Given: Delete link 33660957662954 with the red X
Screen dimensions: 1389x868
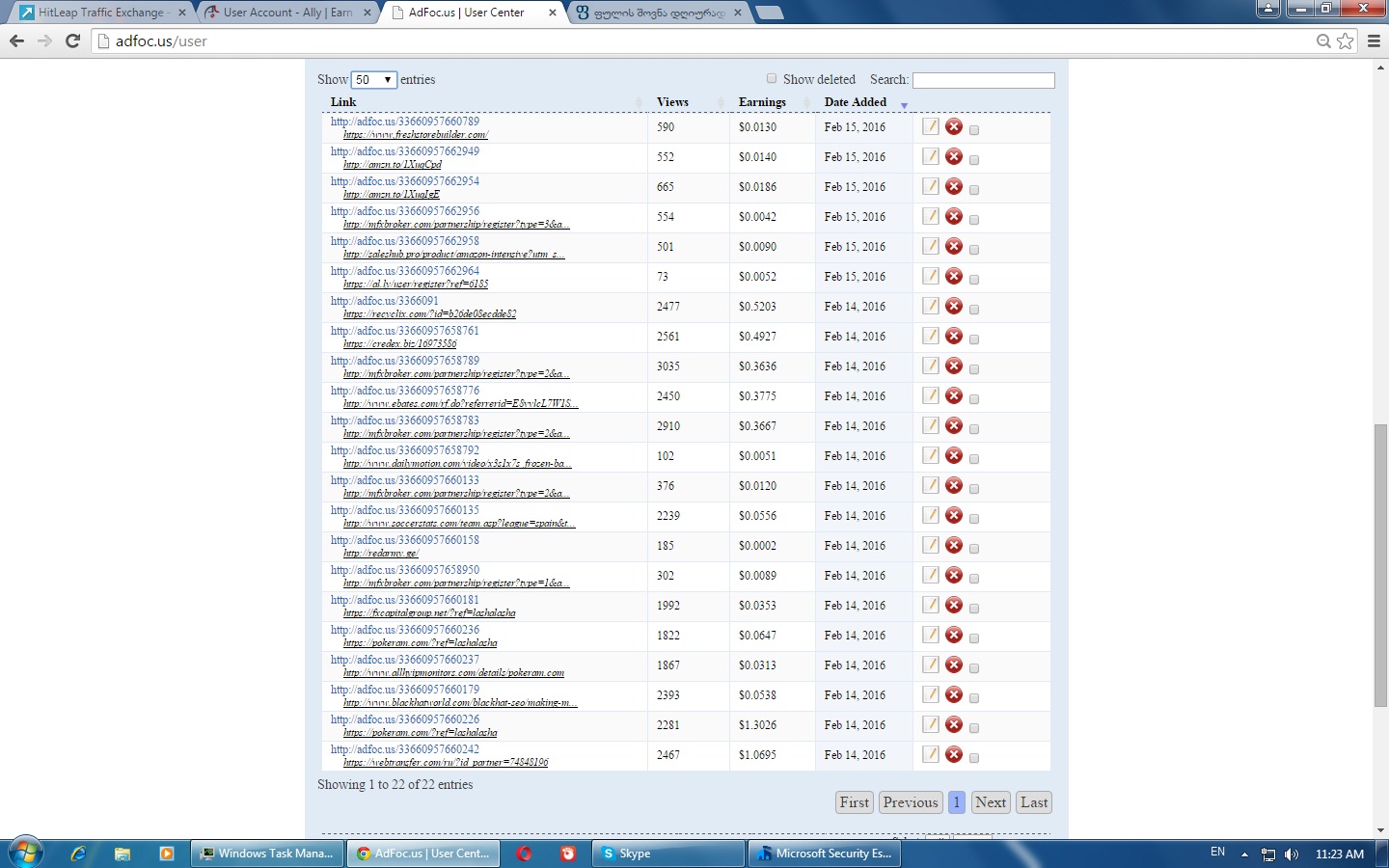Looking at the screenshot, I should click(x=954, y=186).
